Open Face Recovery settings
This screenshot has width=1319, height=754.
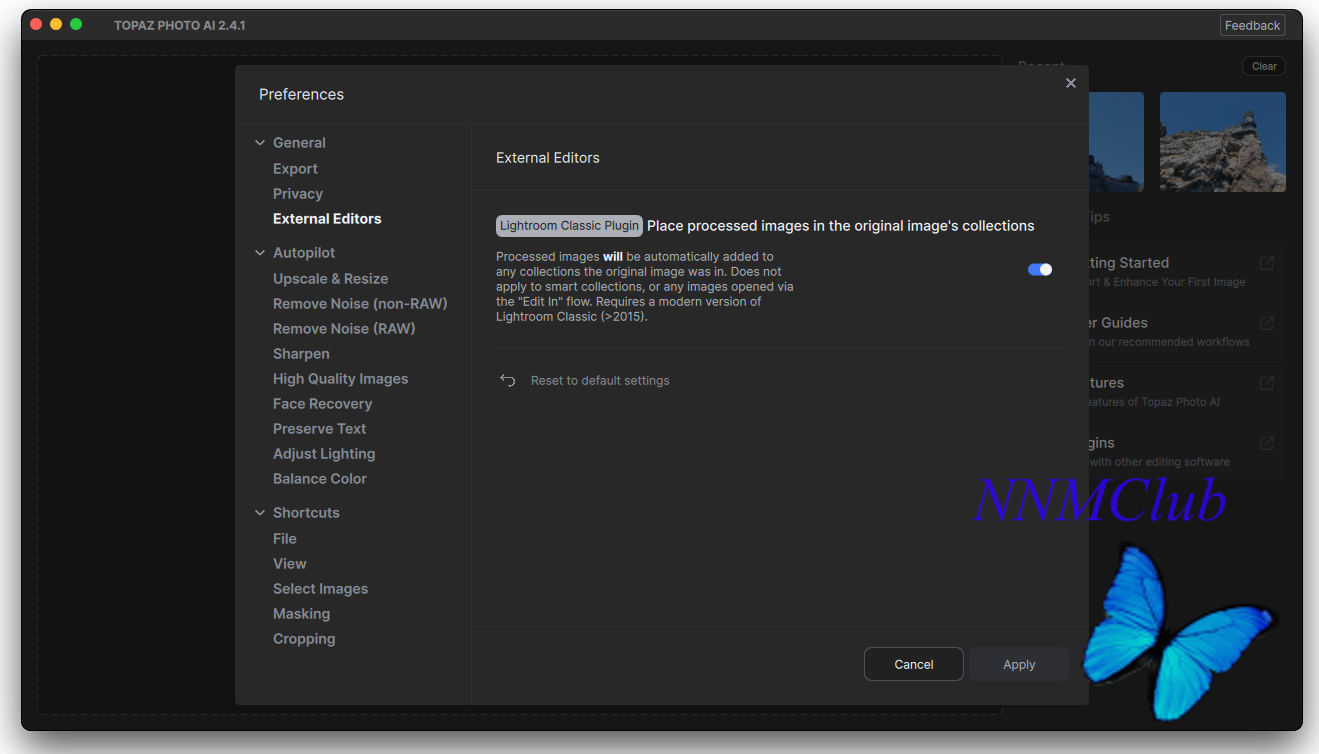coord(322,404)
